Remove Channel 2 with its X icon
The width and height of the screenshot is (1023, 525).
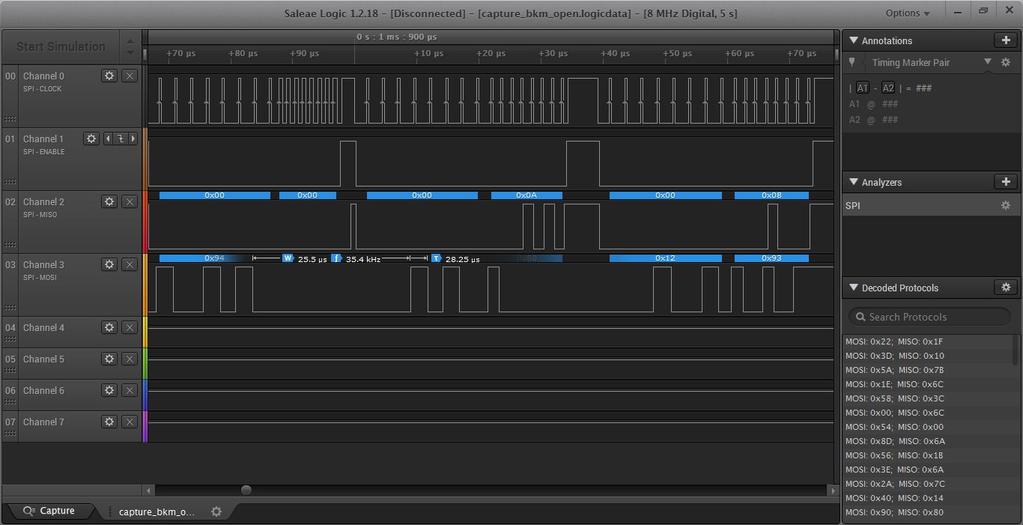click(x=130, y=202)
